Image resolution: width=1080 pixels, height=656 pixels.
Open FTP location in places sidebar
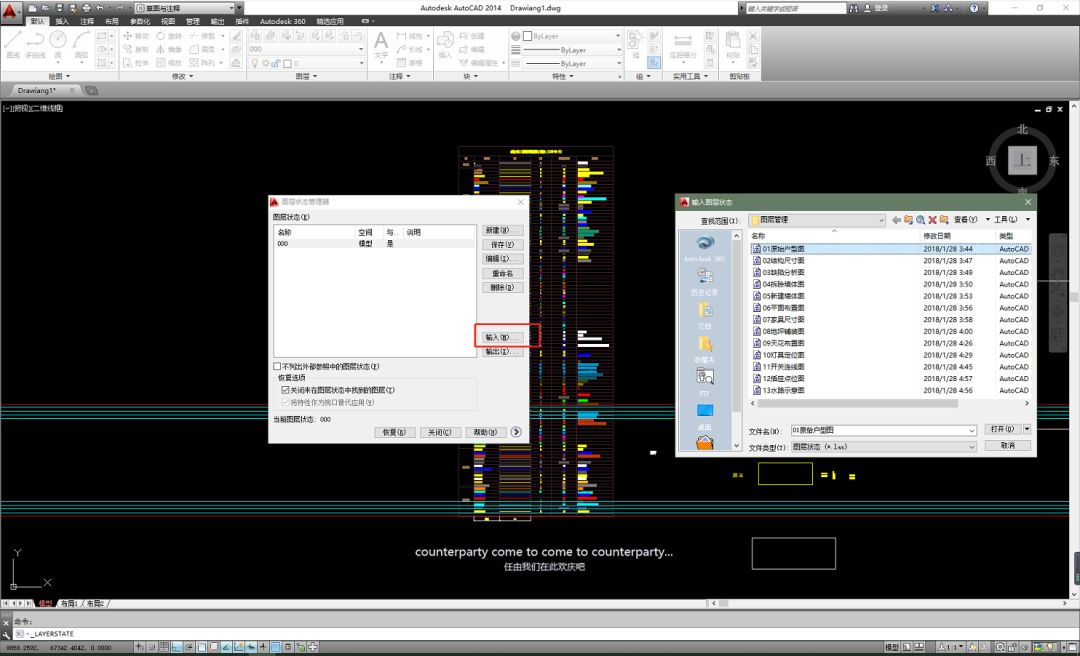click(x=705, y=382)
